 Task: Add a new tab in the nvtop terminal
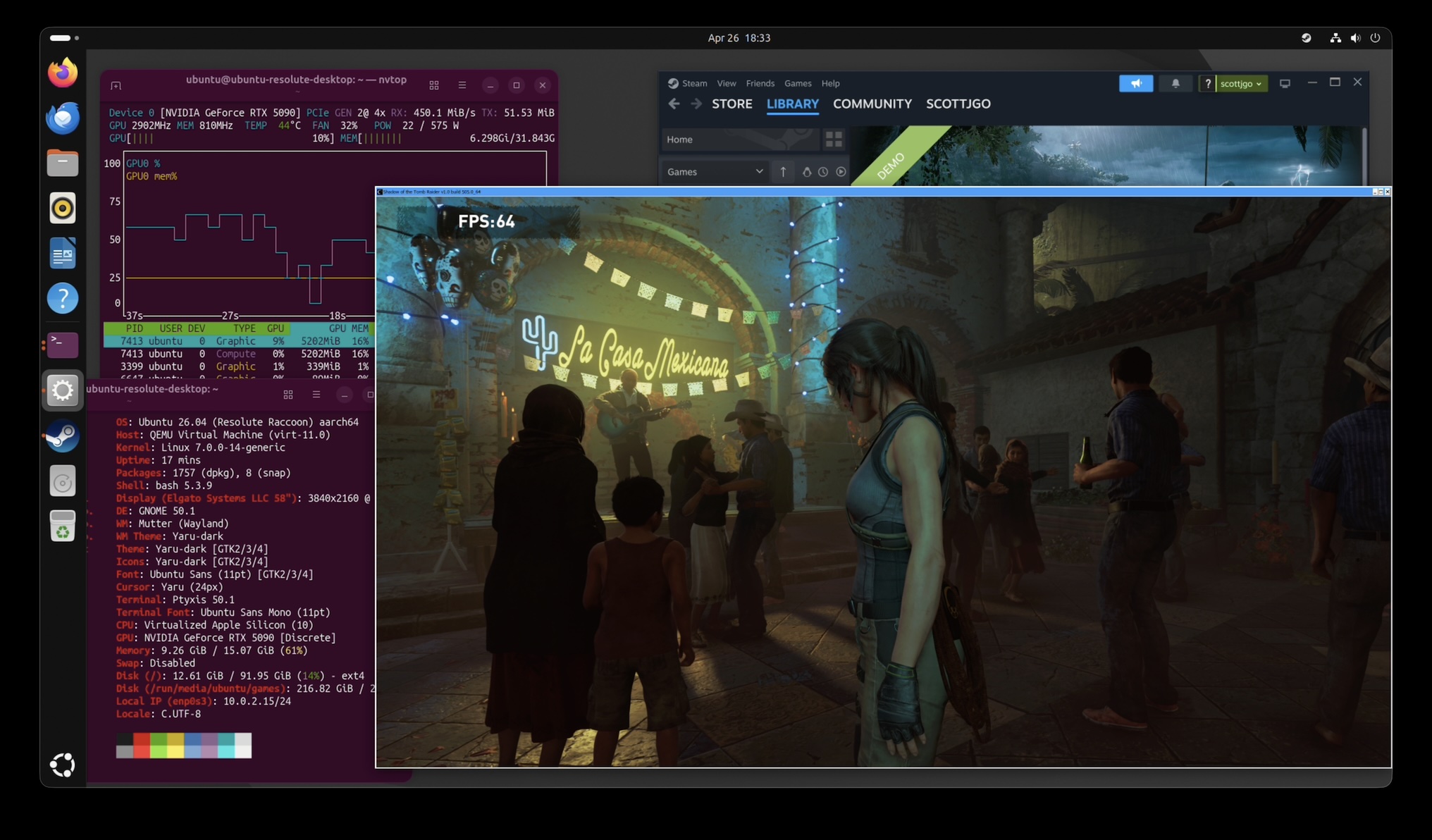click(116, 85)
